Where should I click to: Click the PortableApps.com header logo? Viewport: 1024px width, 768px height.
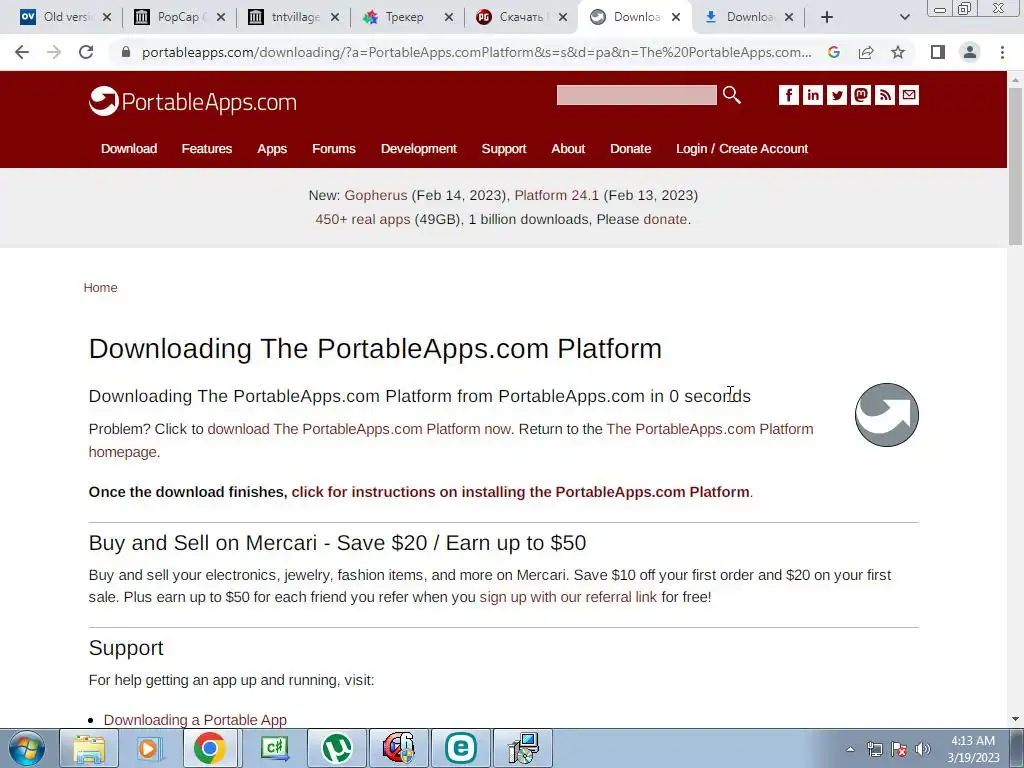click(193, 101)
